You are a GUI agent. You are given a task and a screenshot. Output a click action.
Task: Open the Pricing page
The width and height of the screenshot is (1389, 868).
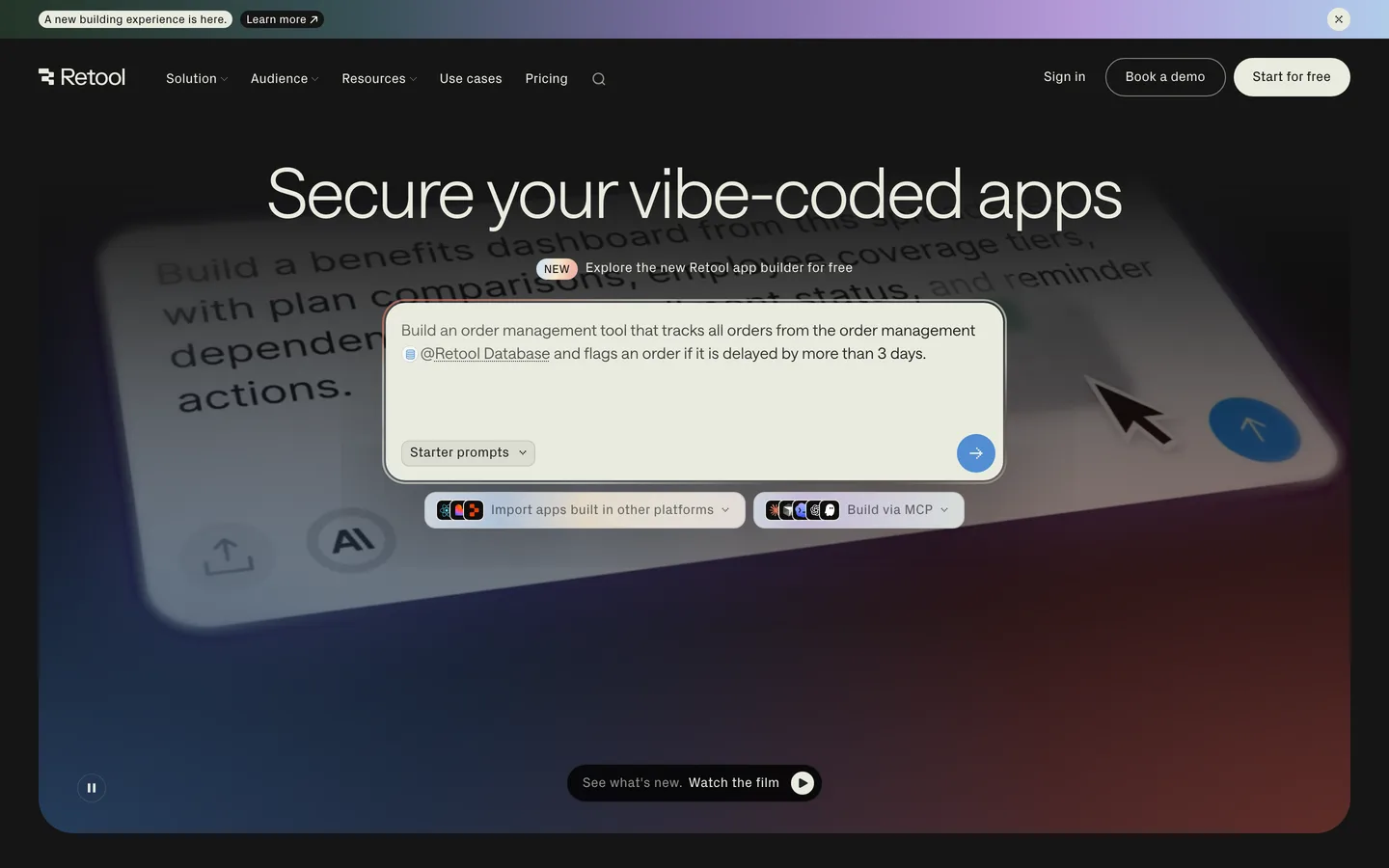click(546, 79)
